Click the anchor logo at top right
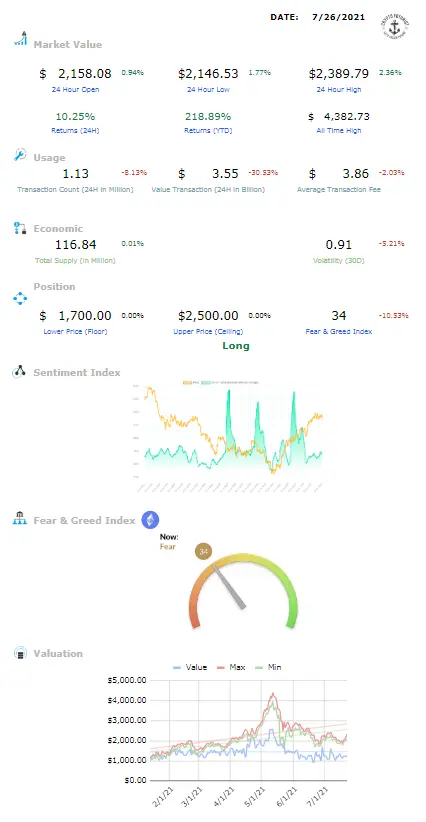 pyautogui.click(x=395, y=26)
